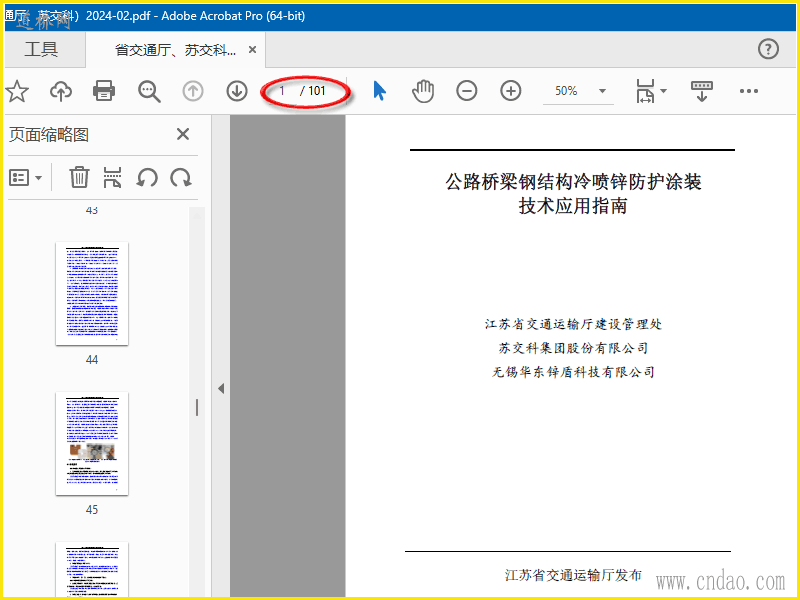The image size is (800, 600).
Task: Click the 50% zoom level field
Action: click(566, 91)
